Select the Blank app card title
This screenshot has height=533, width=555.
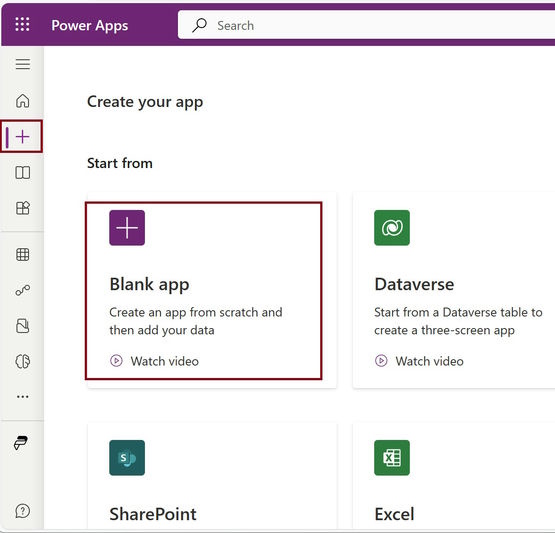pos(149,285)
